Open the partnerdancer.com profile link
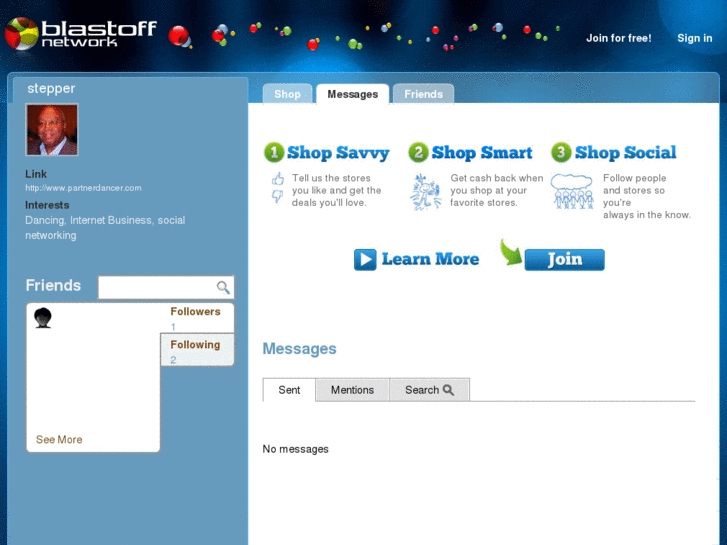This screenshot has height=545, width=727. pyautogui.click(x=83, y=188)
